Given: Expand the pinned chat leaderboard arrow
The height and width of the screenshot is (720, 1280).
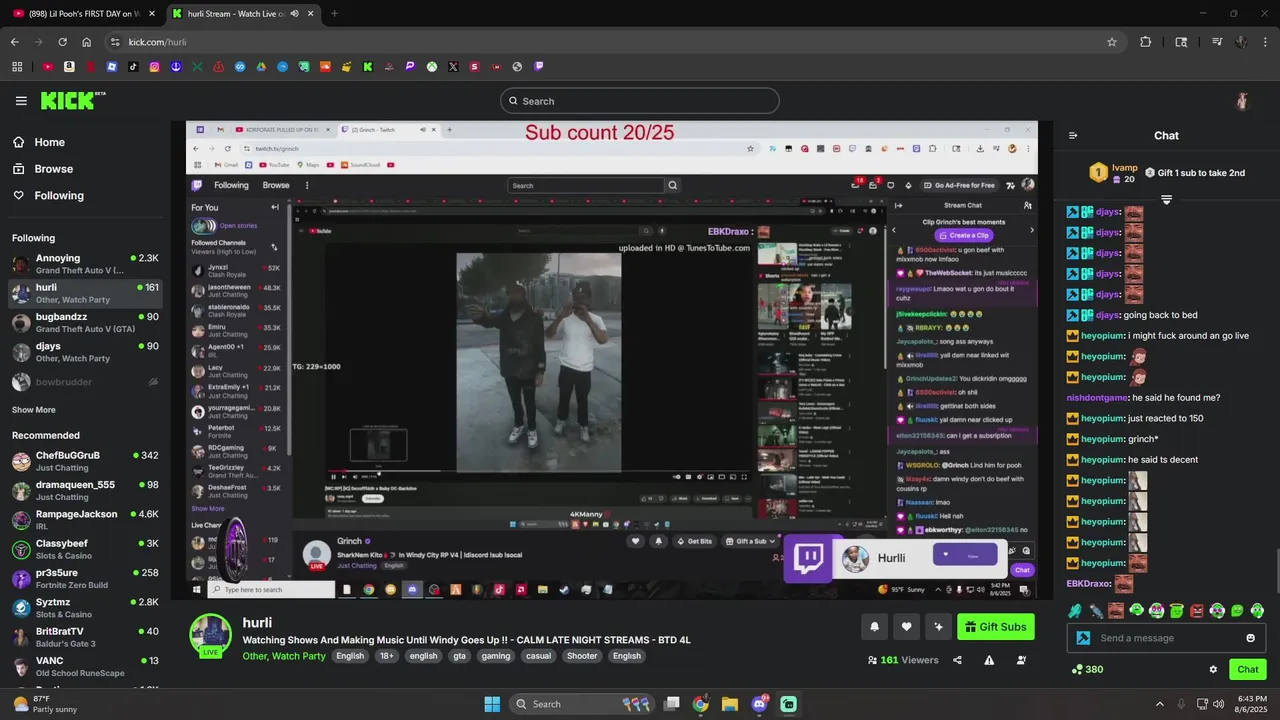Looking at the screenshot, I should point(1166,200).
